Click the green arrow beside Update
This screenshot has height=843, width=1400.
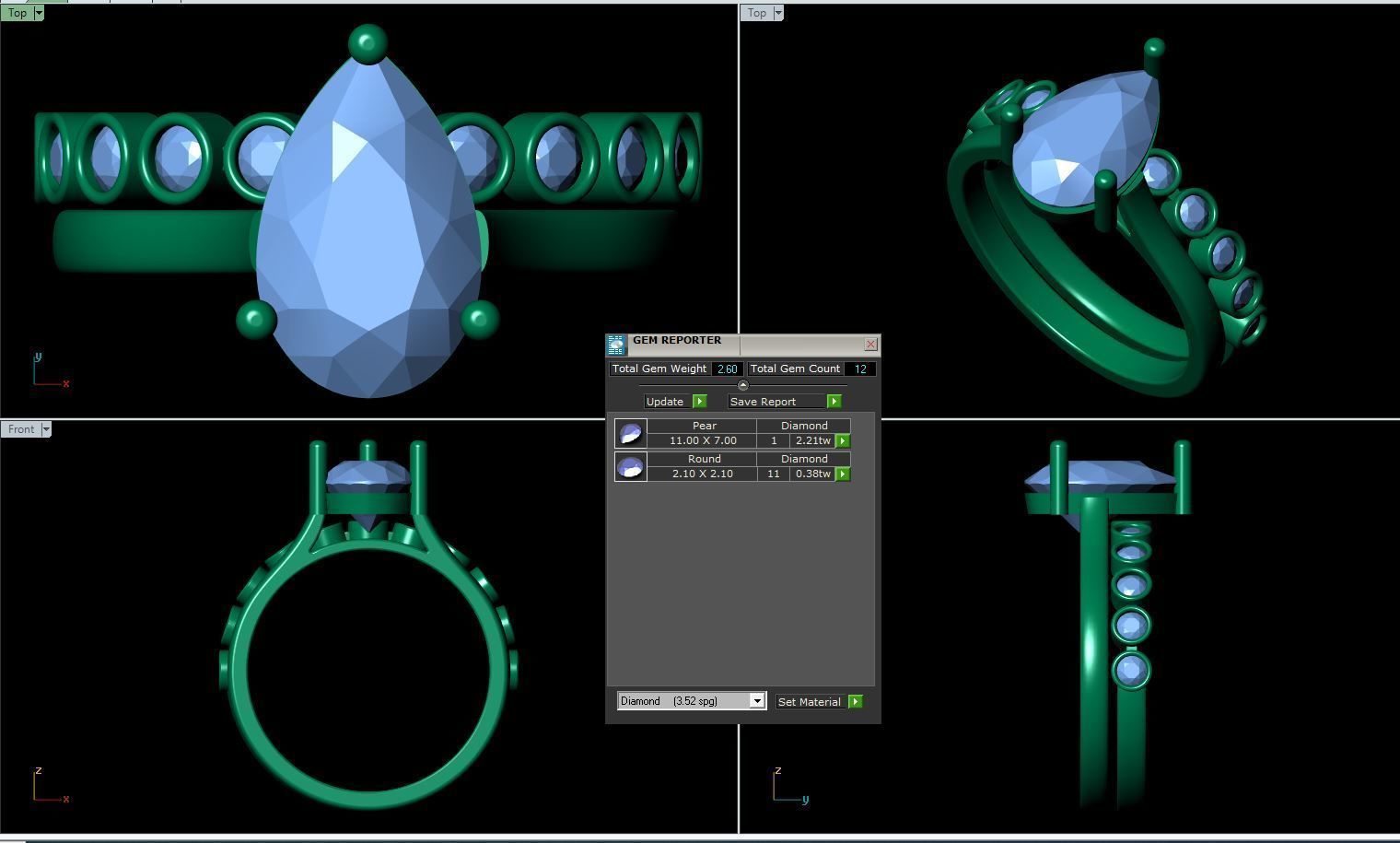pyautogui.click(x=699, y=402)
